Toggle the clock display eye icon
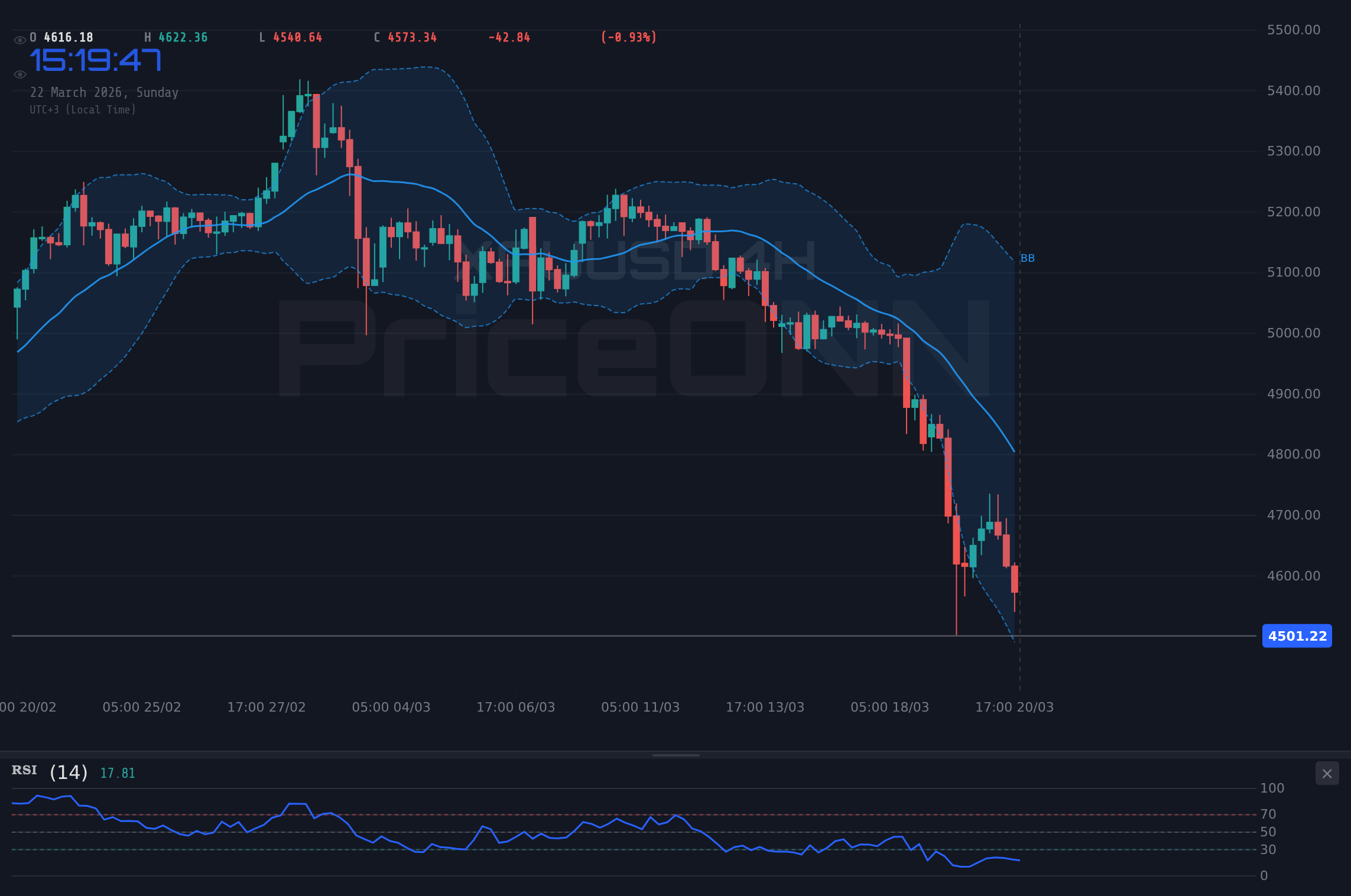 tap(20, 74)
